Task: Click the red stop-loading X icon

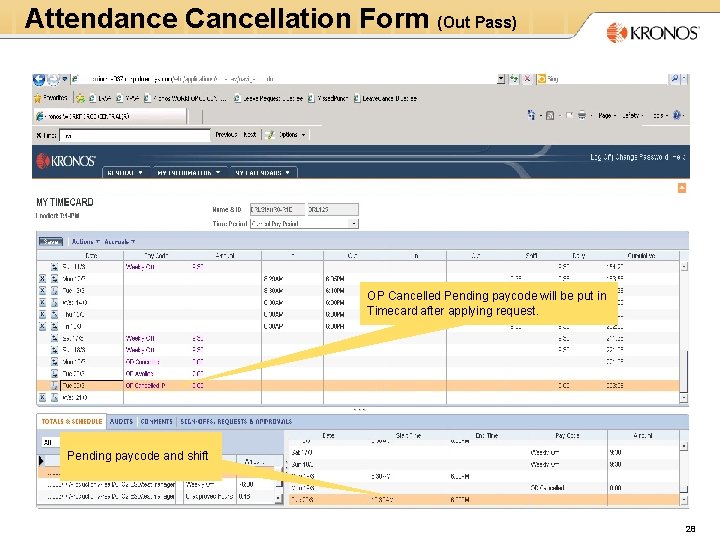Action: tap(527, 79)
